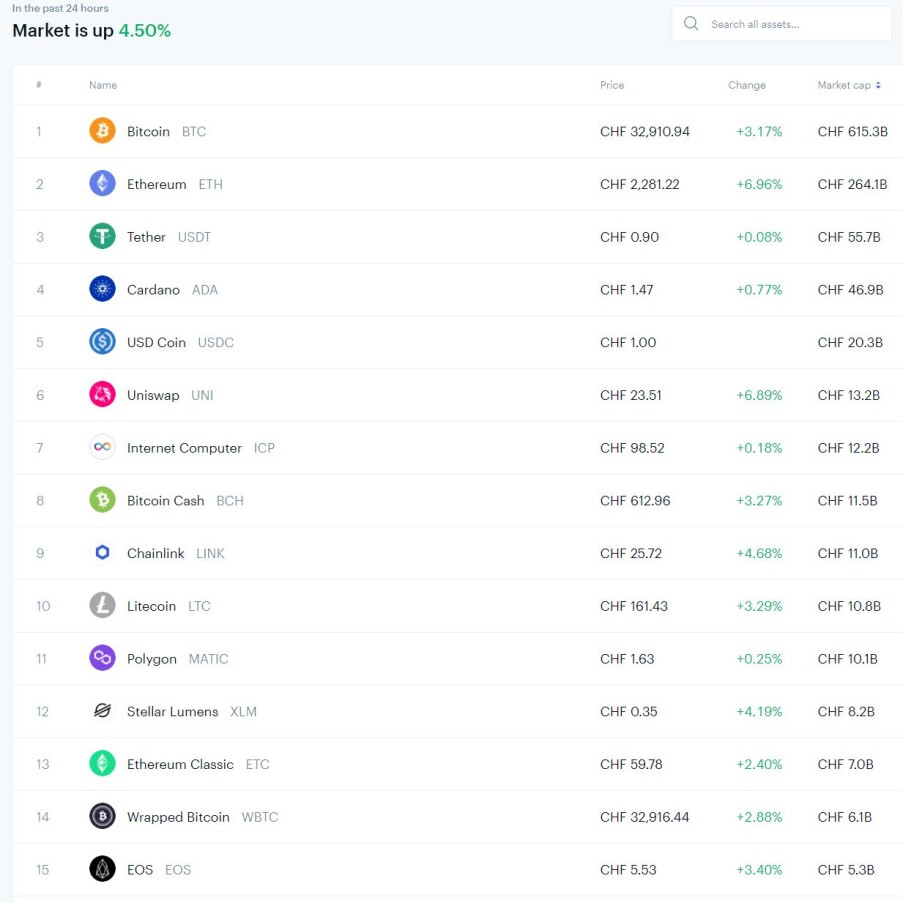Click the Change column header
Viewport: 903px width, 903px height.
(746, 85)
